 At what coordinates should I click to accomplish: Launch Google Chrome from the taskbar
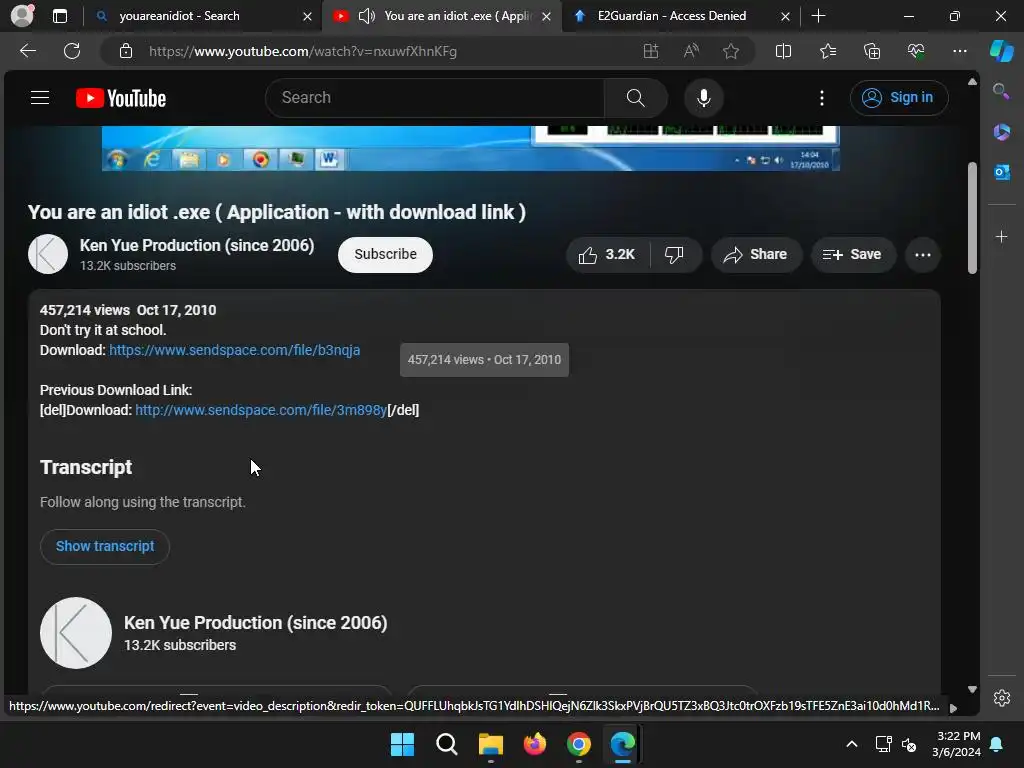click(x=579, y=744)
